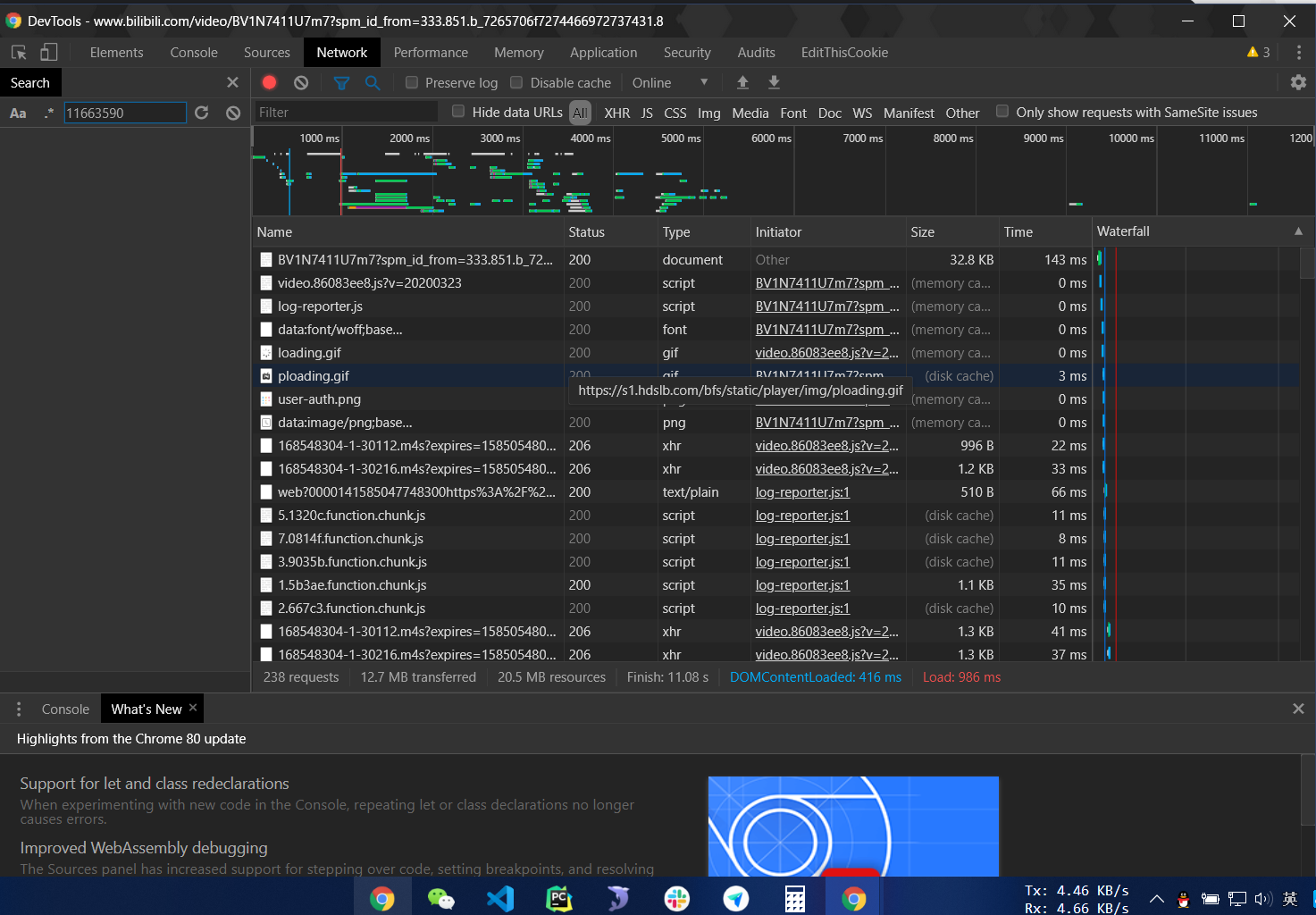Check the Hide data URLs box
This screenshot has width=1316, height=915.
[x=458, y=112]
